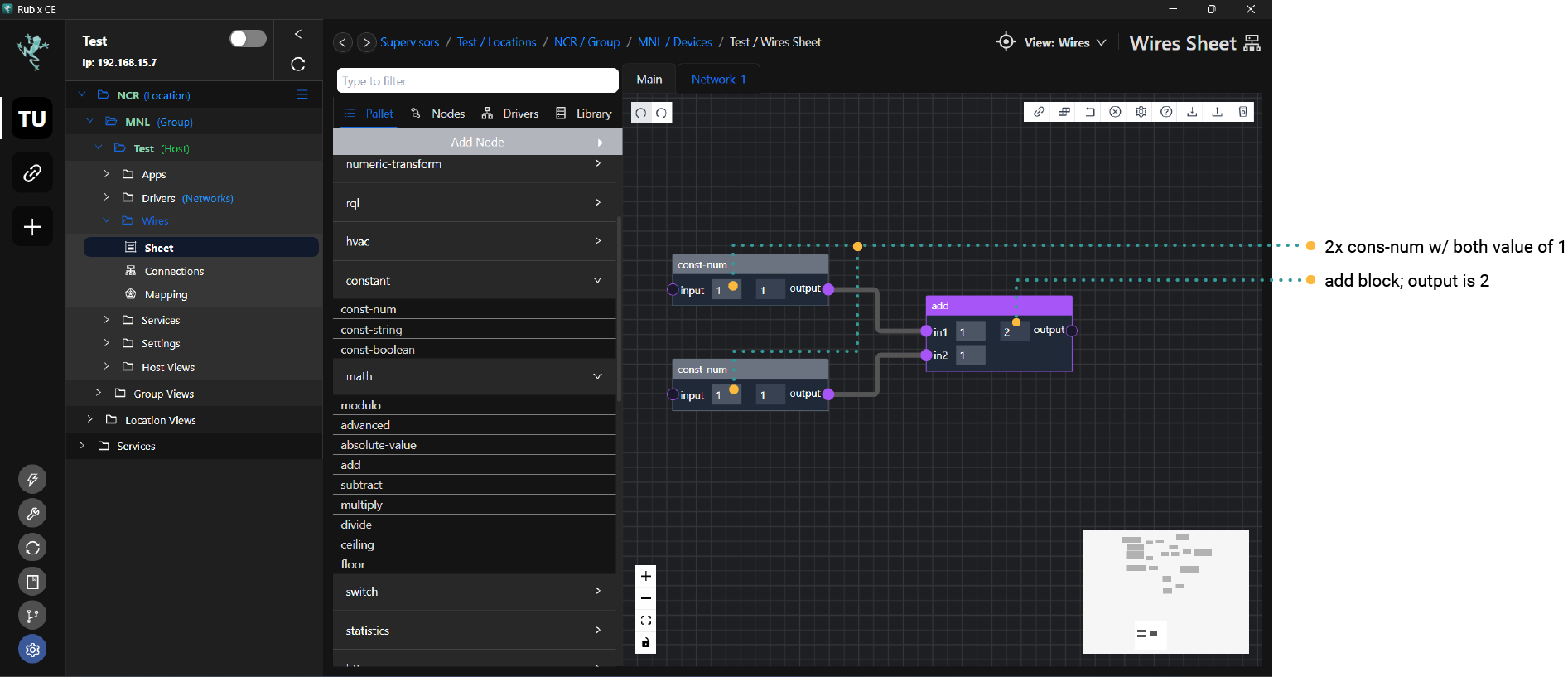The width and height of the screenshot is (1568, 677).
Task: Open the Test / Locations breadcrumb link
Action: tap(496, 42)
